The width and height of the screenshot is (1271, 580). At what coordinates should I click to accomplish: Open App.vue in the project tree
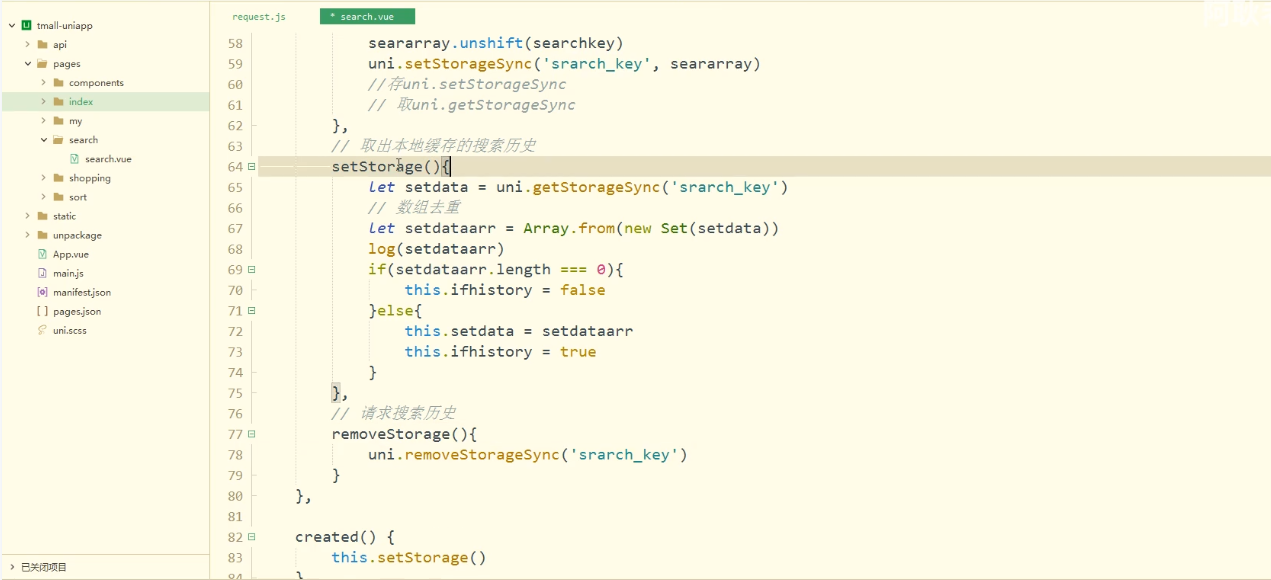71,254
